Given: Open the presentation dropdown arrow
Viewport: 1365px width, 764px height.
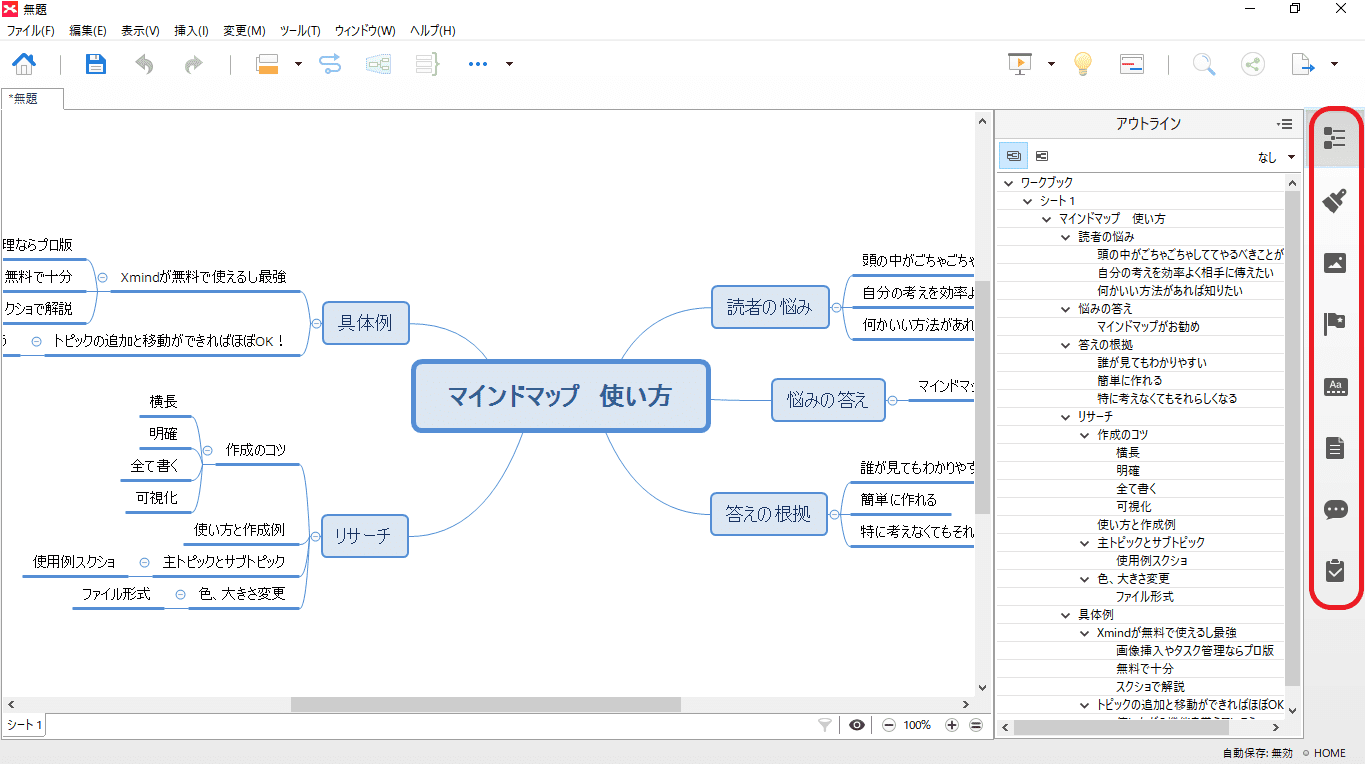Looking at the screenshot, I should 1051,64.
